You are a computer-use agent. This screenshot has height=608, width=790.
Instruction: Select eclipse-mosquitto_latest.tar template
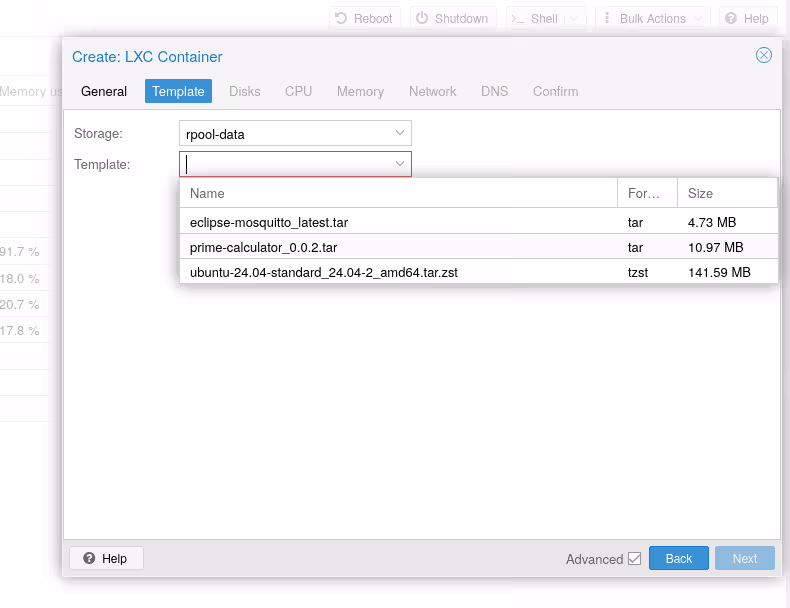pyautogui.click(x=269, y=222)
